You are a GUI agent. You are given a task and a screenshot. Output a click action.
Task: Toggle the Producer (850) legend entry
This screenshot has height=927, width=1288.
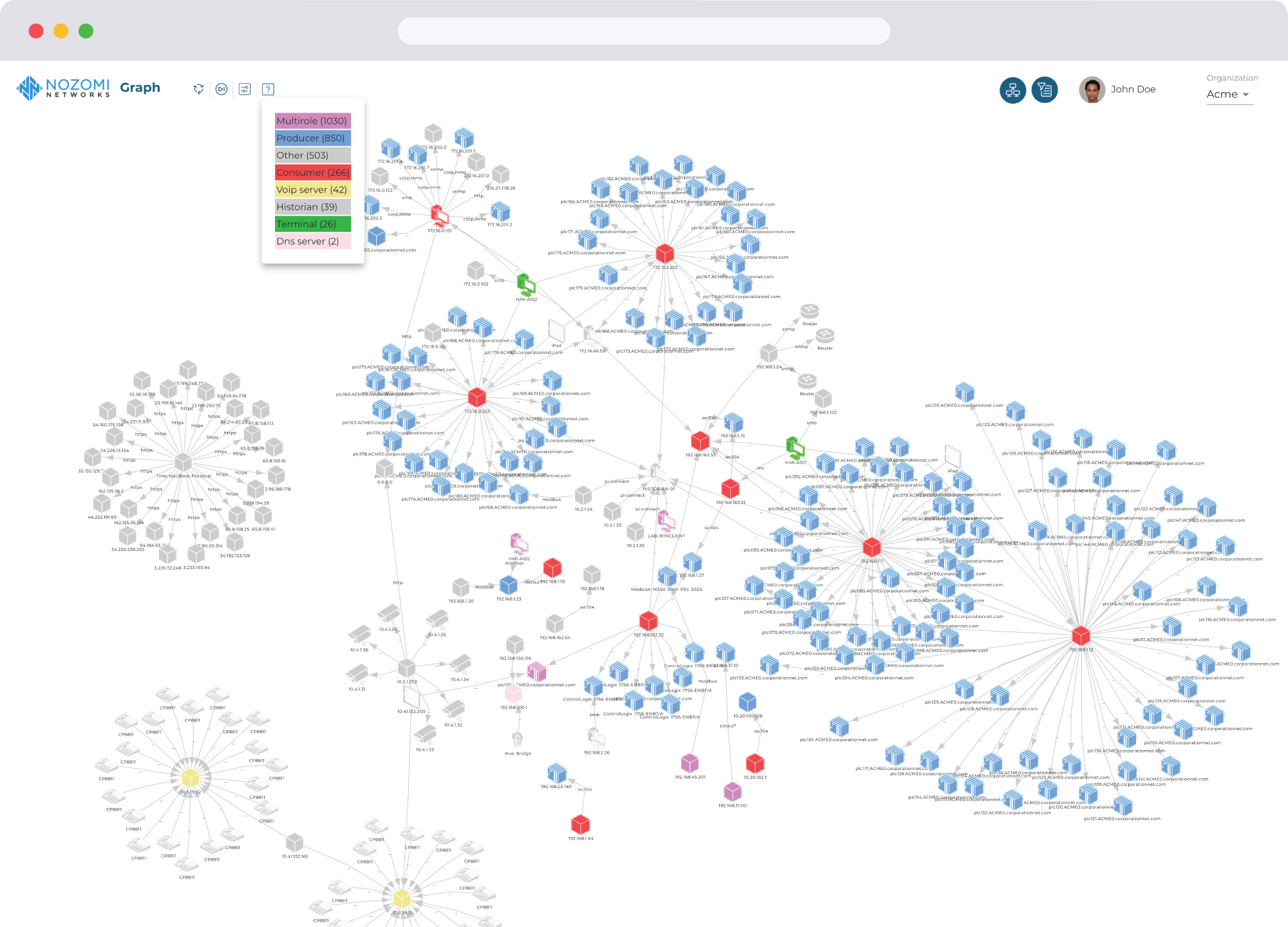[x=312, y=138]
